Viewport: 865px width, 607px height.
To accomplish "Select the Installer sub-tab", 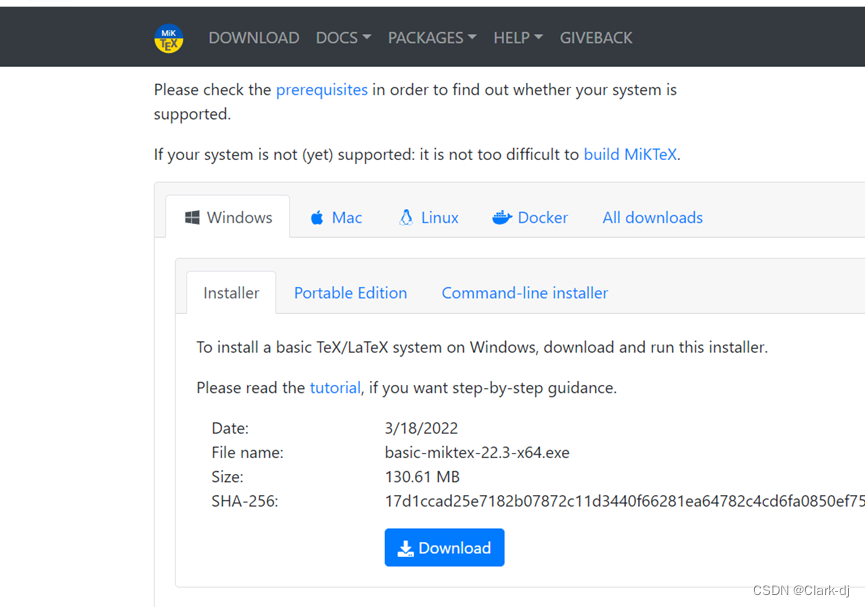I will click(x=231, y=292).
